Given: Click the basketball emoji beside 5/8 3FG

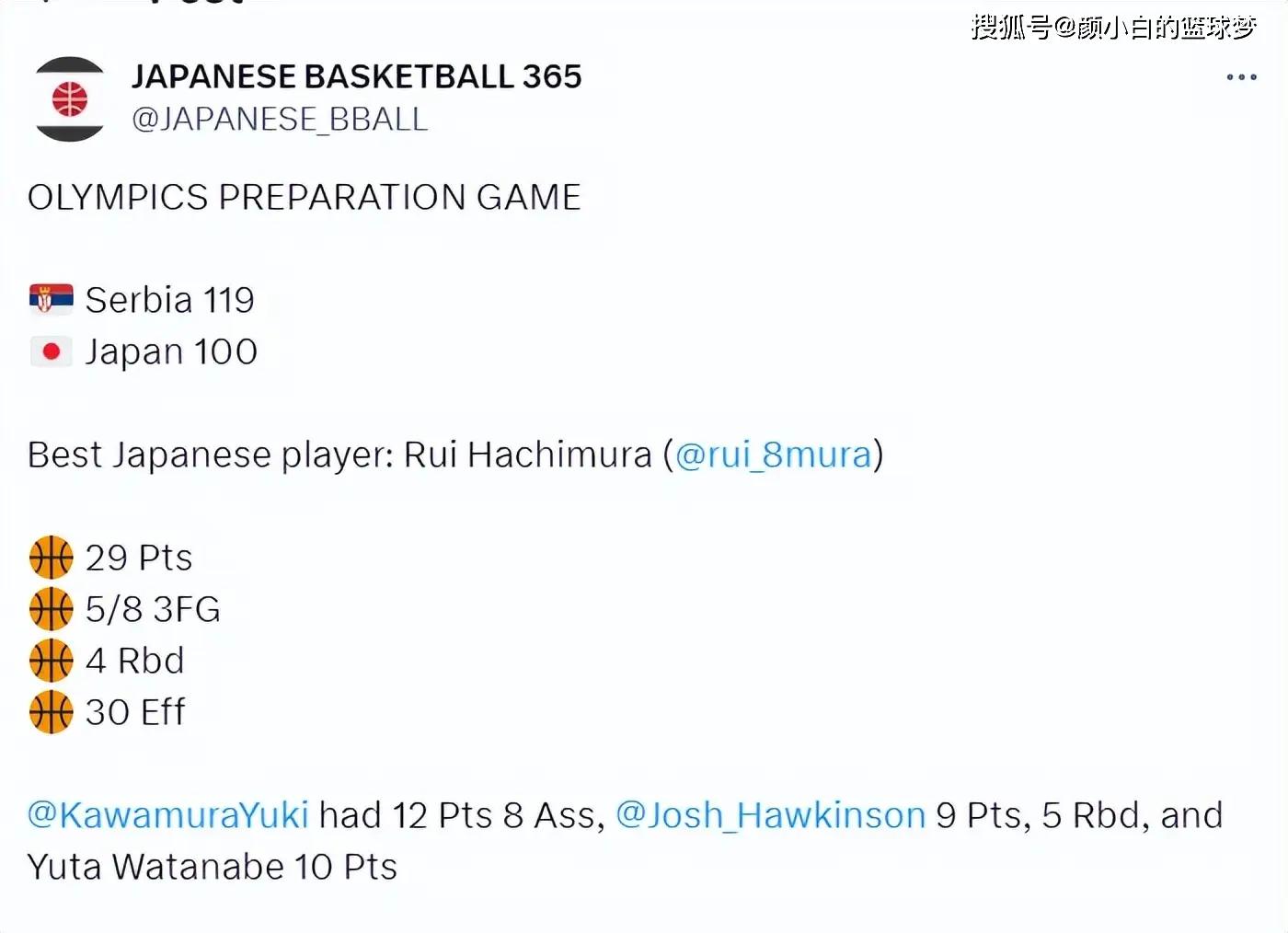Looking at the screenshot, I should [51, 609].
